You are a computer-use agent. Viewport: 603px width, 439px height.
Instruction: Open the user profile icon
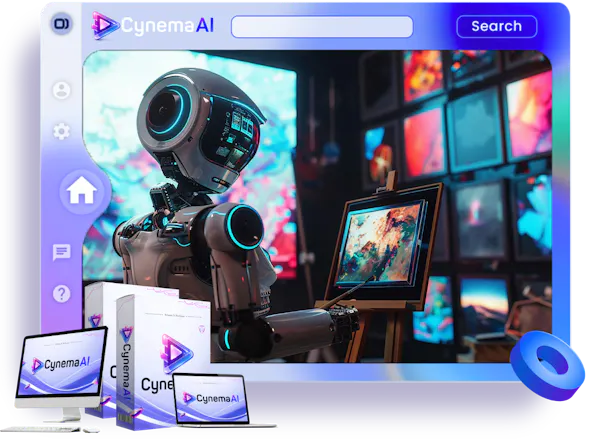62,90
